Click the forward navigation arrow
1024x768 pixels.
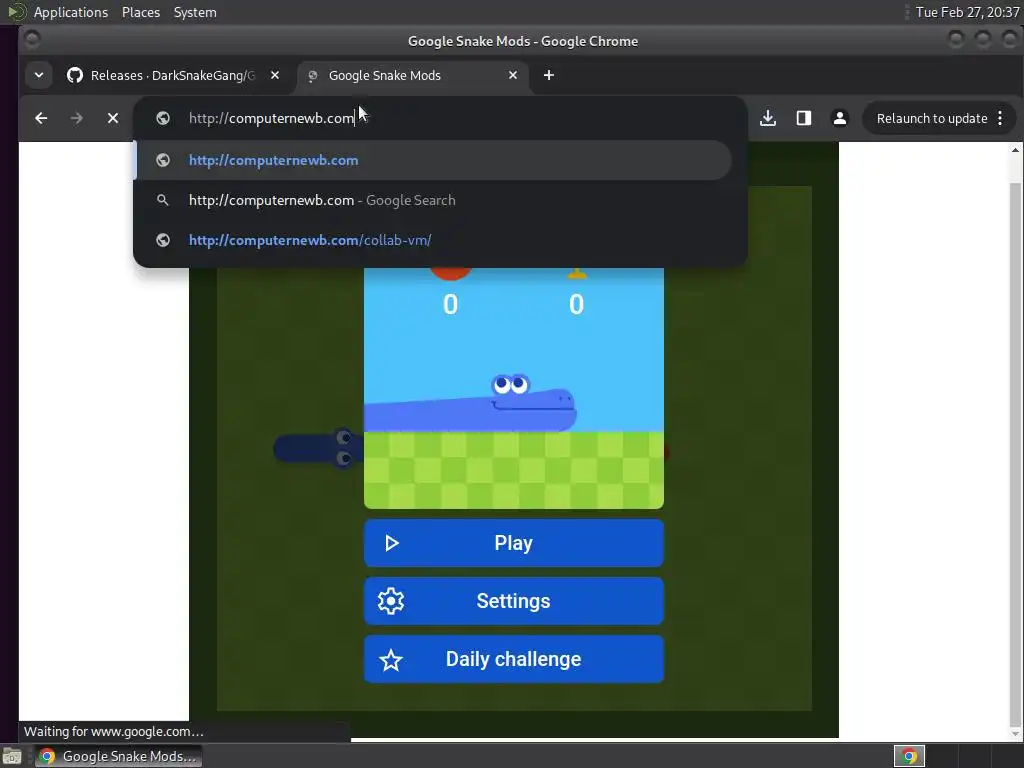click(76, 118)
